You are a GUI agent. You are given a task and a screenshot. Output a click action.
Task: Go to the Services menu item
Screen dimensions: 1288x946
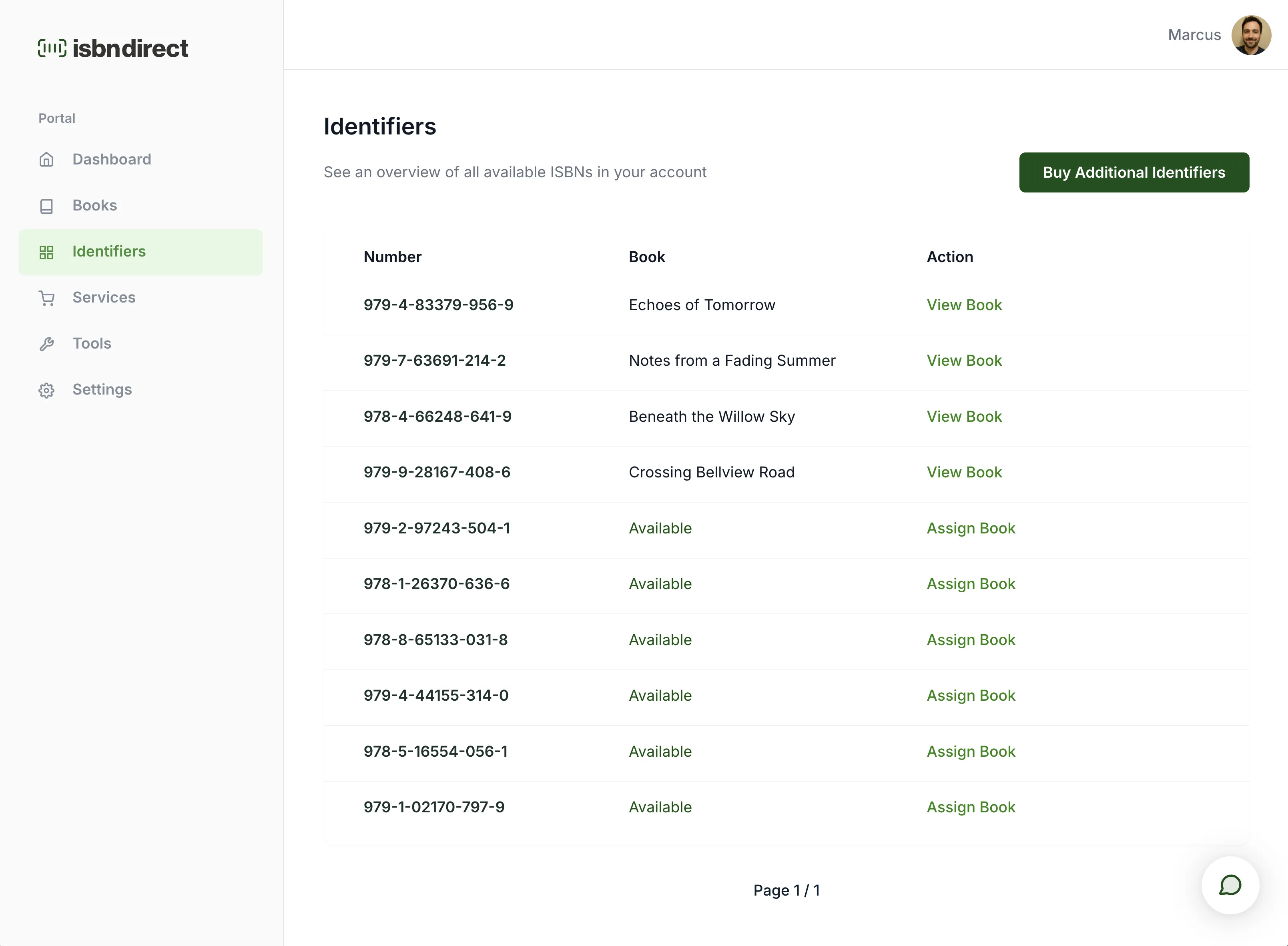(104, 297)
